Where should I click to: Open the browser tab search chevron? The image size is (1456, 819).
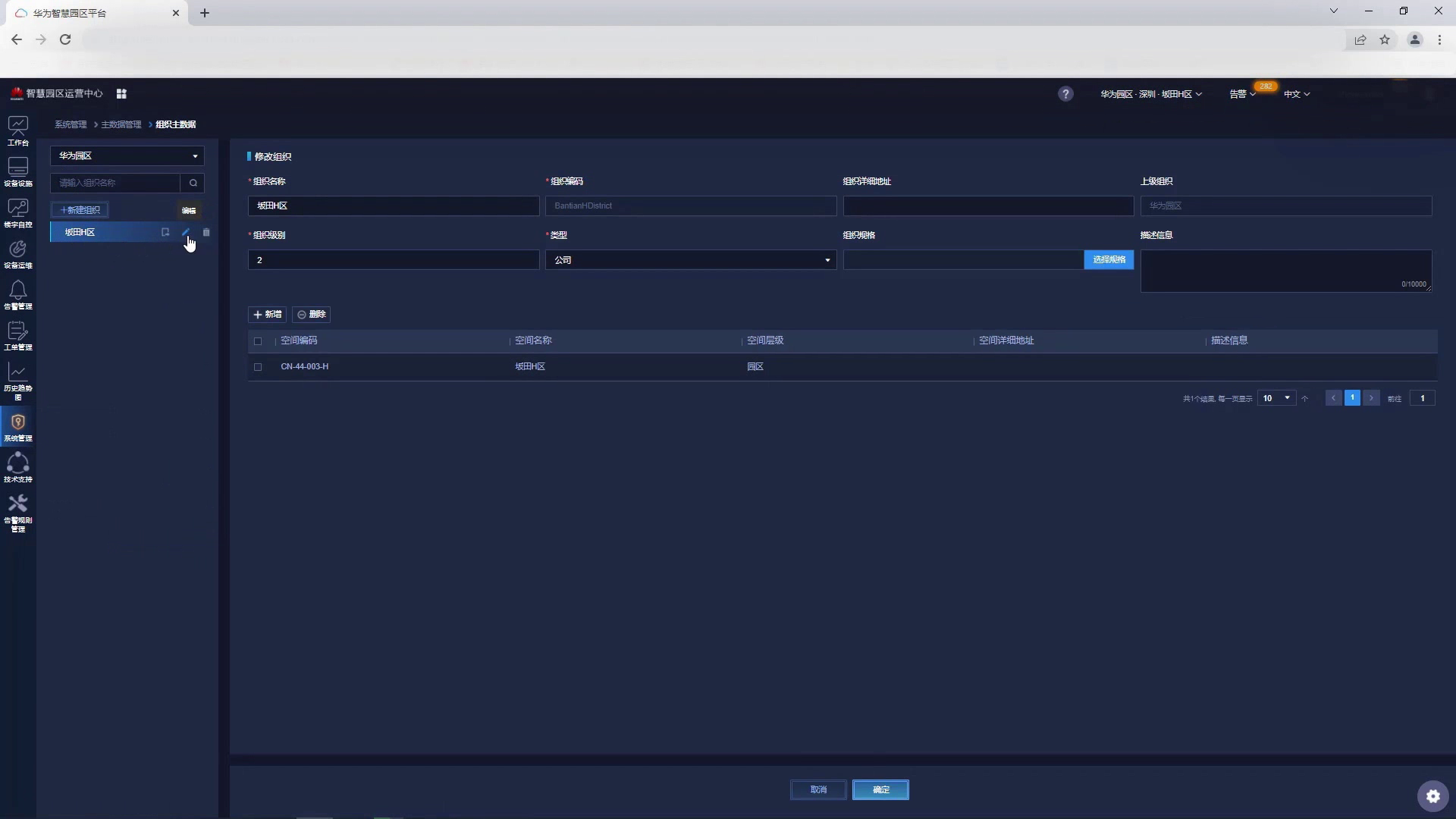pos(1334,11)
